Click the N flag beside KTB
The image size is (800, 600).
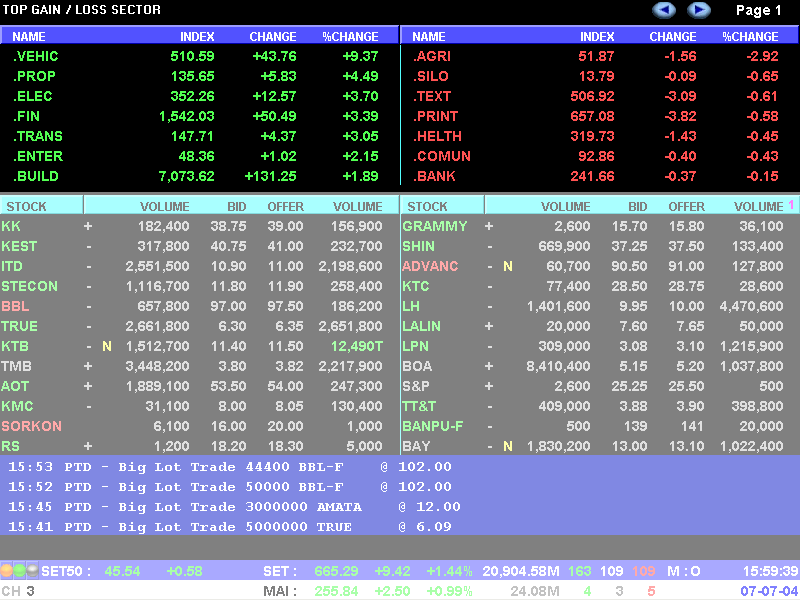pos(107,346)
